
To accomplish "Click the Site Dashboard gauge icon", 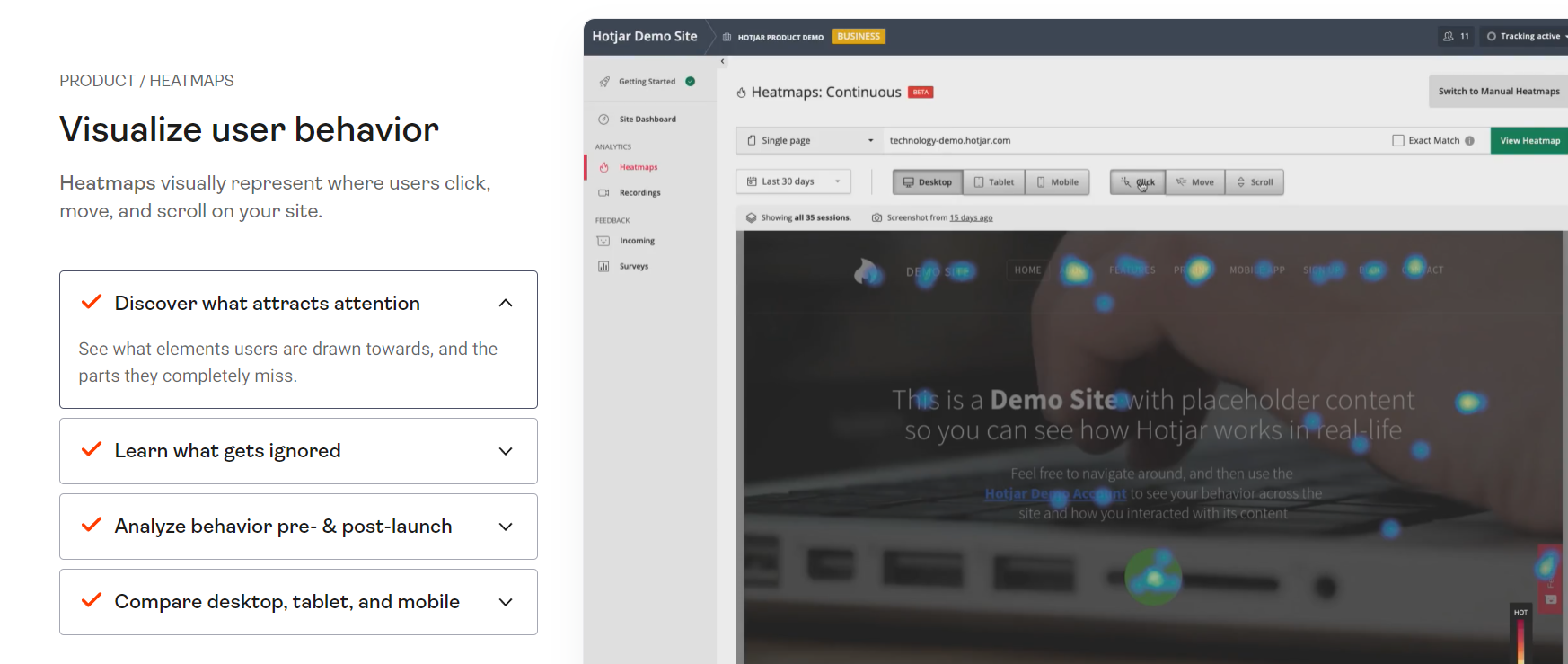I will [603, 120].
